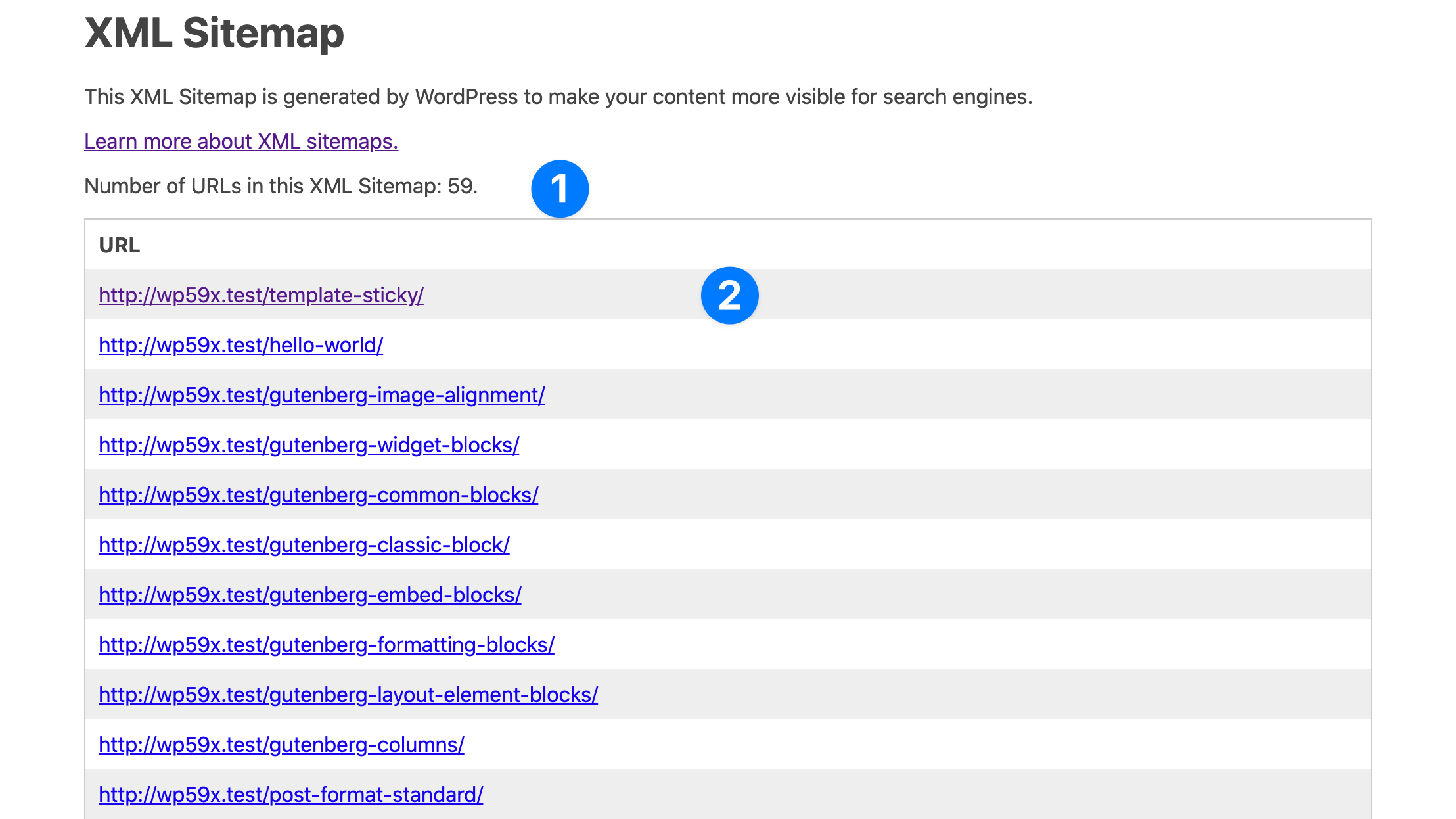Open the template-sticky URL link

pos(261,295)
